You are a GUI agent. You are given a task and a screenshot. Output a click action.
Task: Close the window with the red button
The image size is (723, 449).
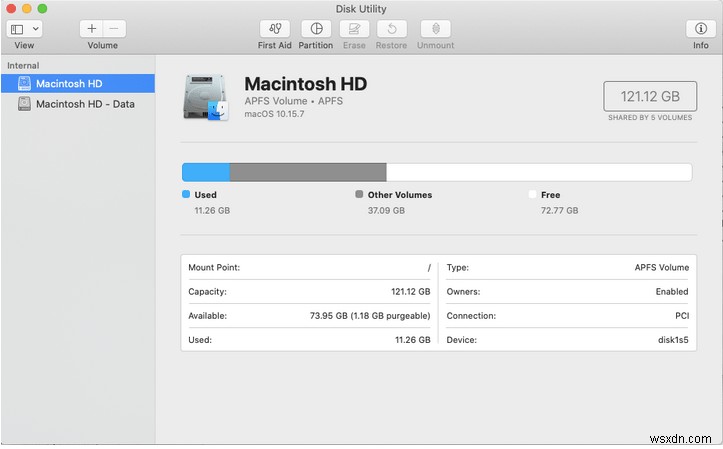(11, 8)
